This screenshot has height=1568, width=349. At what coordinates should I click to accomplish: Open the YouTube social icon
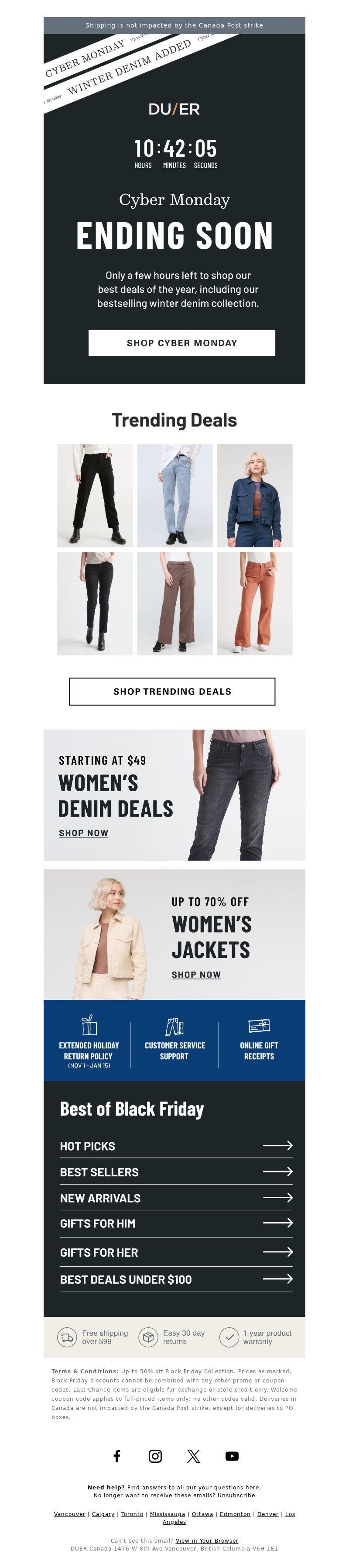[232, 1455]
